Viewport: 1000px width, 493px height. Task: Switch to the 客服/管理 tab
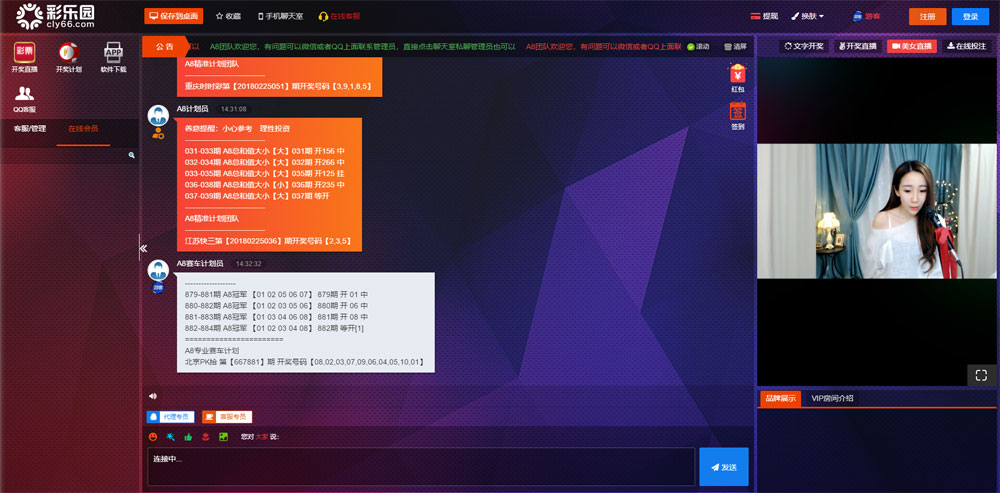coord(29,129)
